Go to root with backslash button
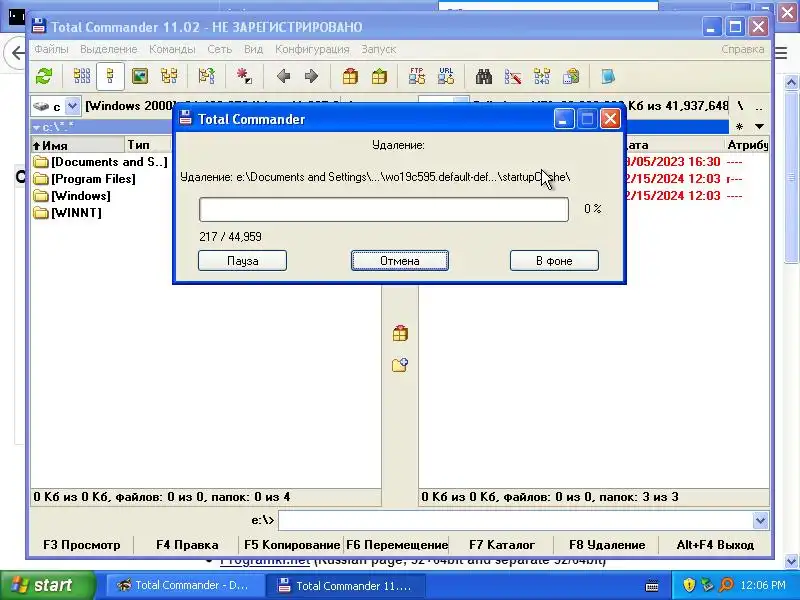This screenshot has height=600, width=800. click(x=740, y=106)
